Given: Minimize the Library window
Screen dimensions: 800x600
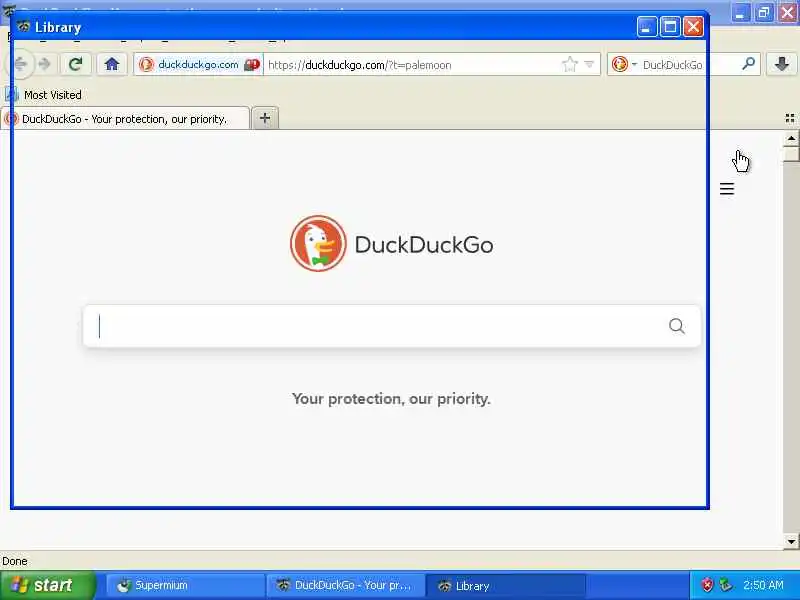Looking at the screenshot, I should click(x=647, y=27).
